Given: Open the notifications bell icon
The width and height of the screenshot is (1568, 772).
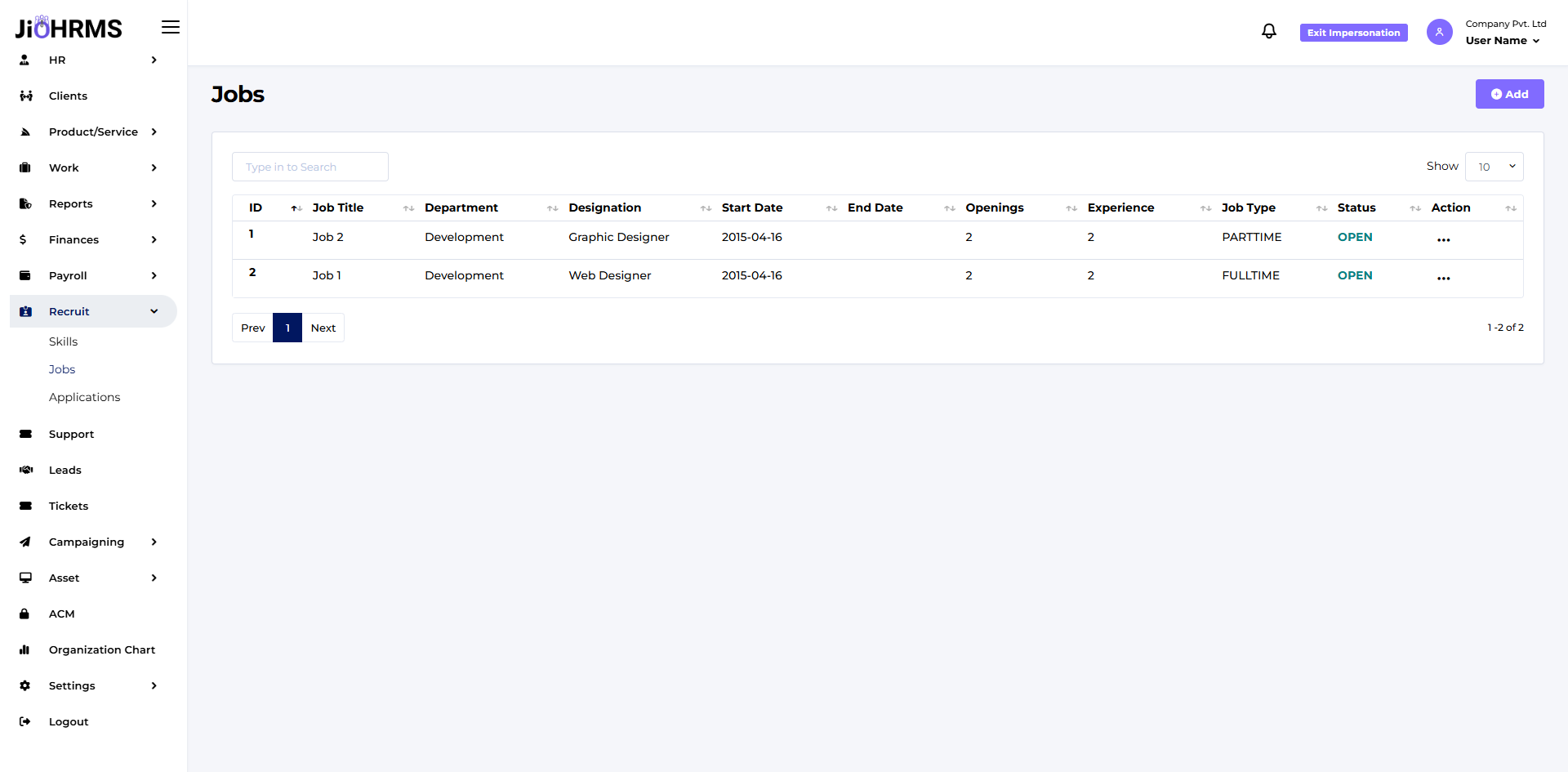Looking at the screenshot, I should click(x=1268, y=32).
